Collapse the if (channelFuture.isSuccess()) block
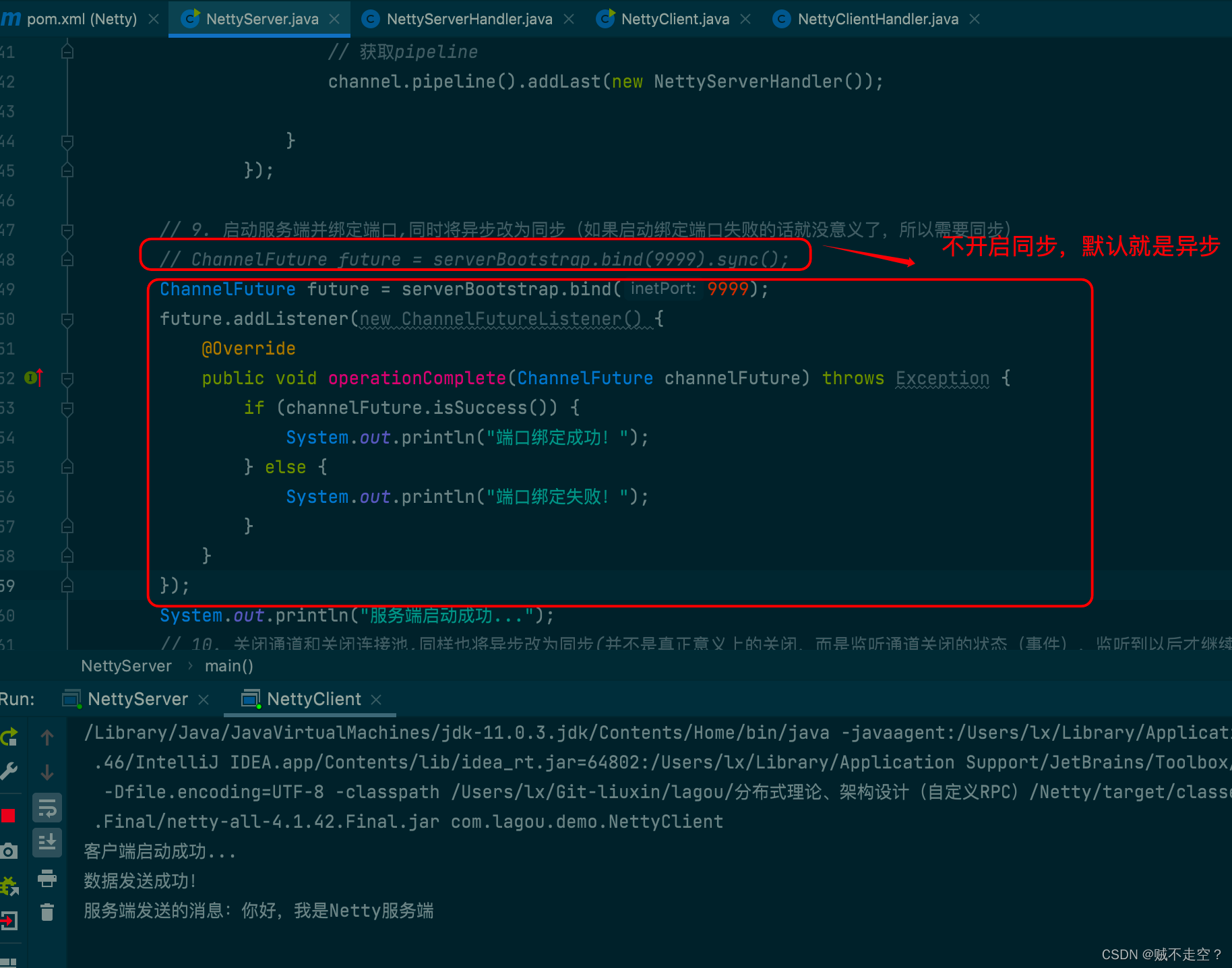1232x968 pixels. (x=67, y=408)
